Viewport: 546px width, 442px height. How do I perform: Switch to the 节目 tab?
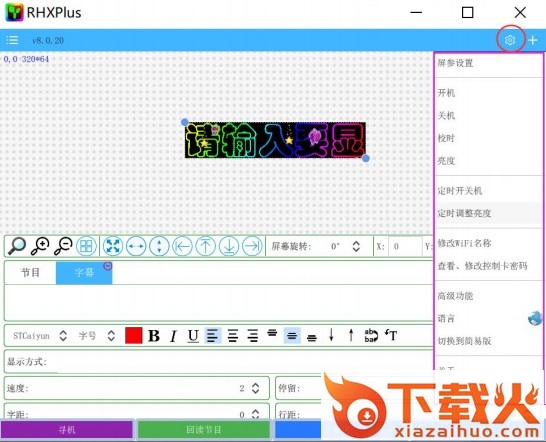pyautogui.click(x=30, y=272)
